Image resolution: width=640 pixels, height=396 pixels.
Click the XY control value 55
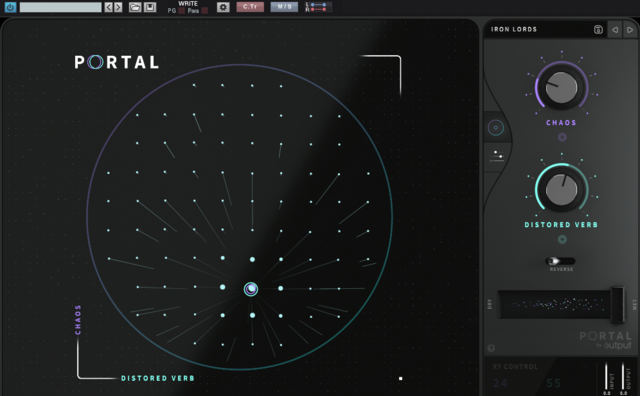point(553,383)
